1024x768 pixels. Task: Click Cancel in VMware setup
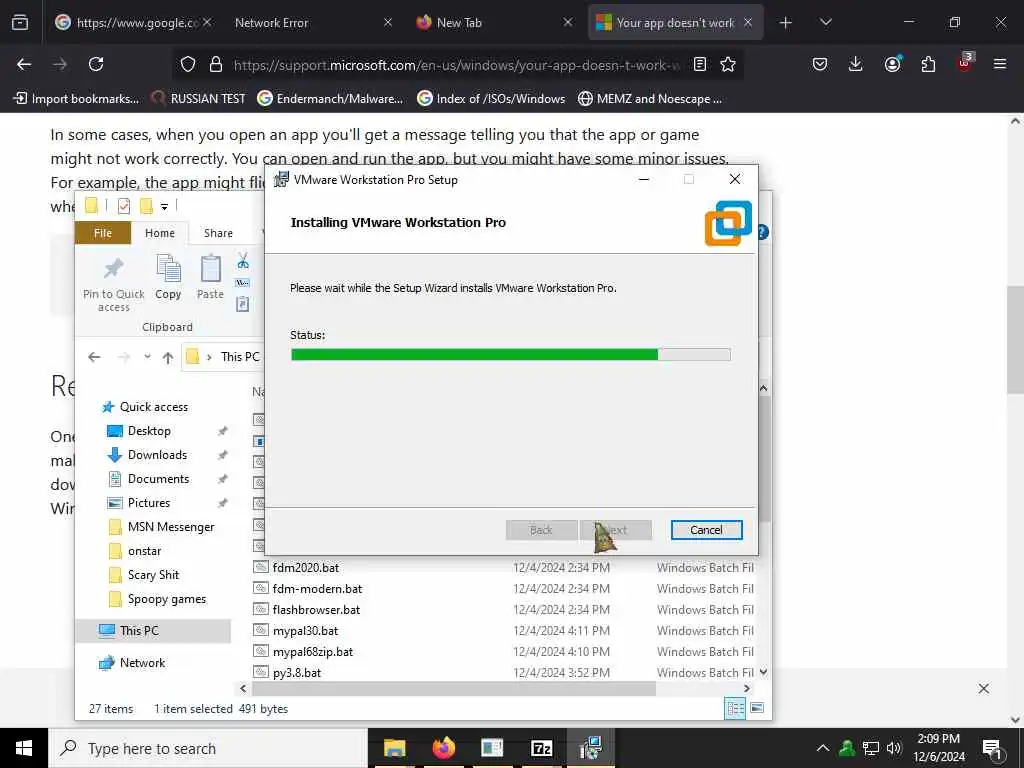pos(707,530)
